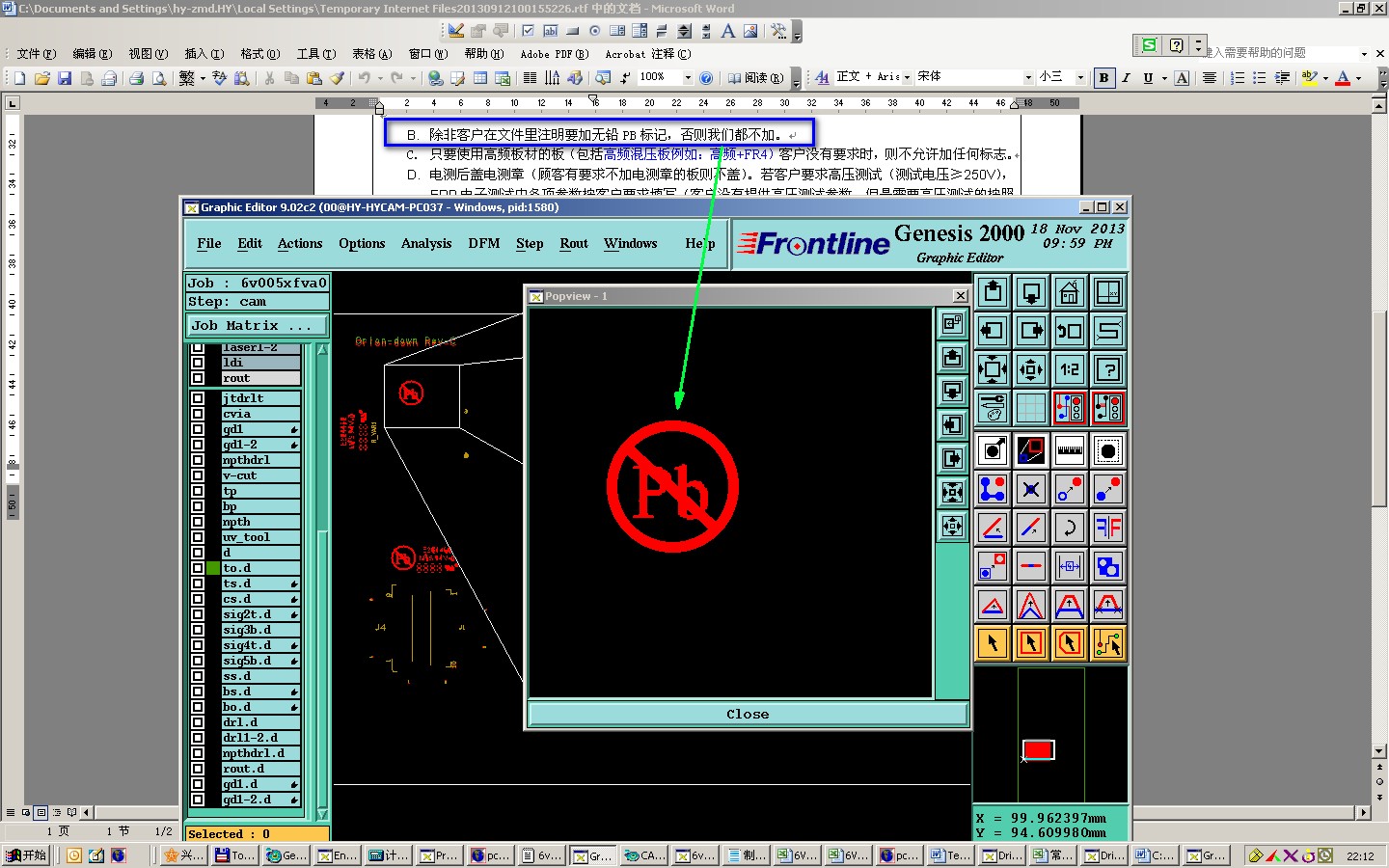This screenshot has width=1389, height=868.
Task: Click the grid display icon
Action: tap(1031, 408)
